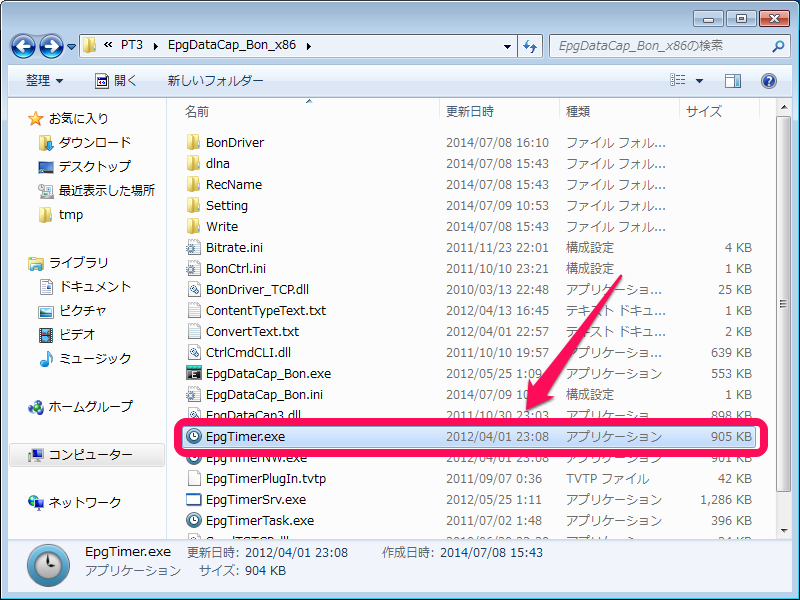Select the CtrlCmdCLI.dll file icon
Viewport: 800px width, 600px height.
(x=193, y=352)
